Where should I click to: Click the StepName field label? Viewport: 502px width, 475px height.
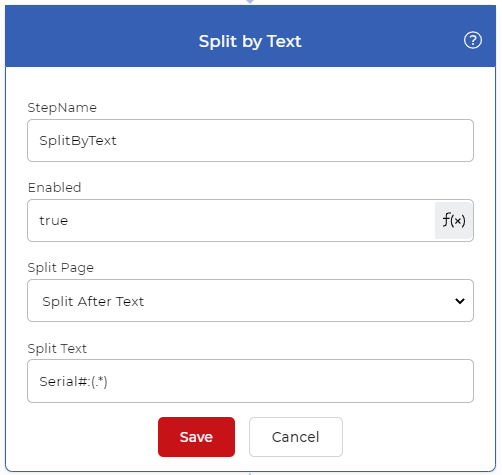click(x=62, y=108)
